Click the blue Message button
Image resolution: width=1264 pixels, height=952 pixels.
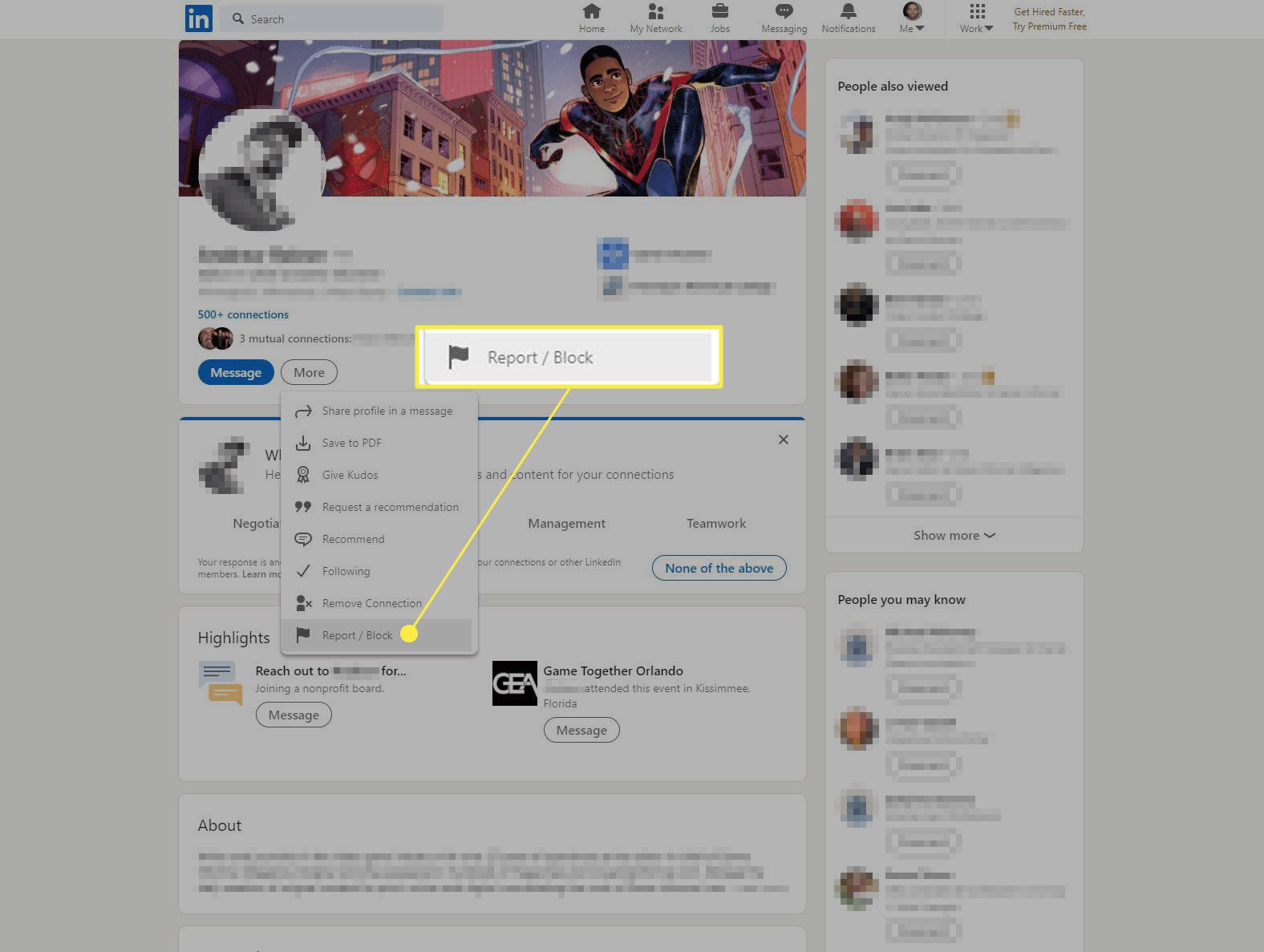click(236, 372)
